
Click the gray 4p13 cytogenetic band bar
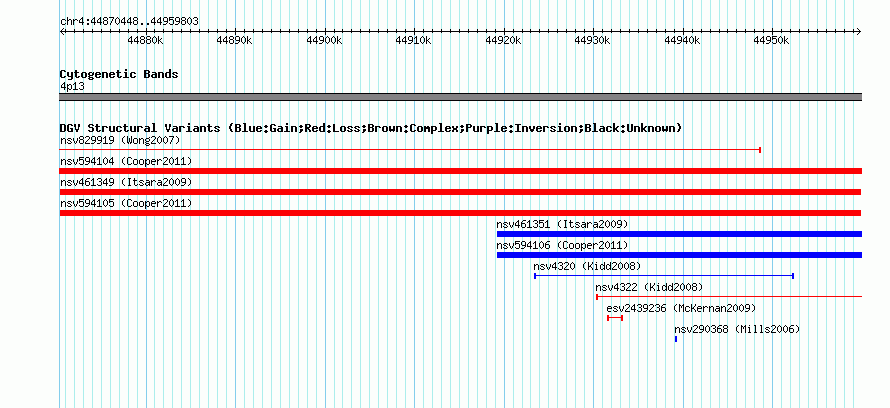click(x=461, y=97)
